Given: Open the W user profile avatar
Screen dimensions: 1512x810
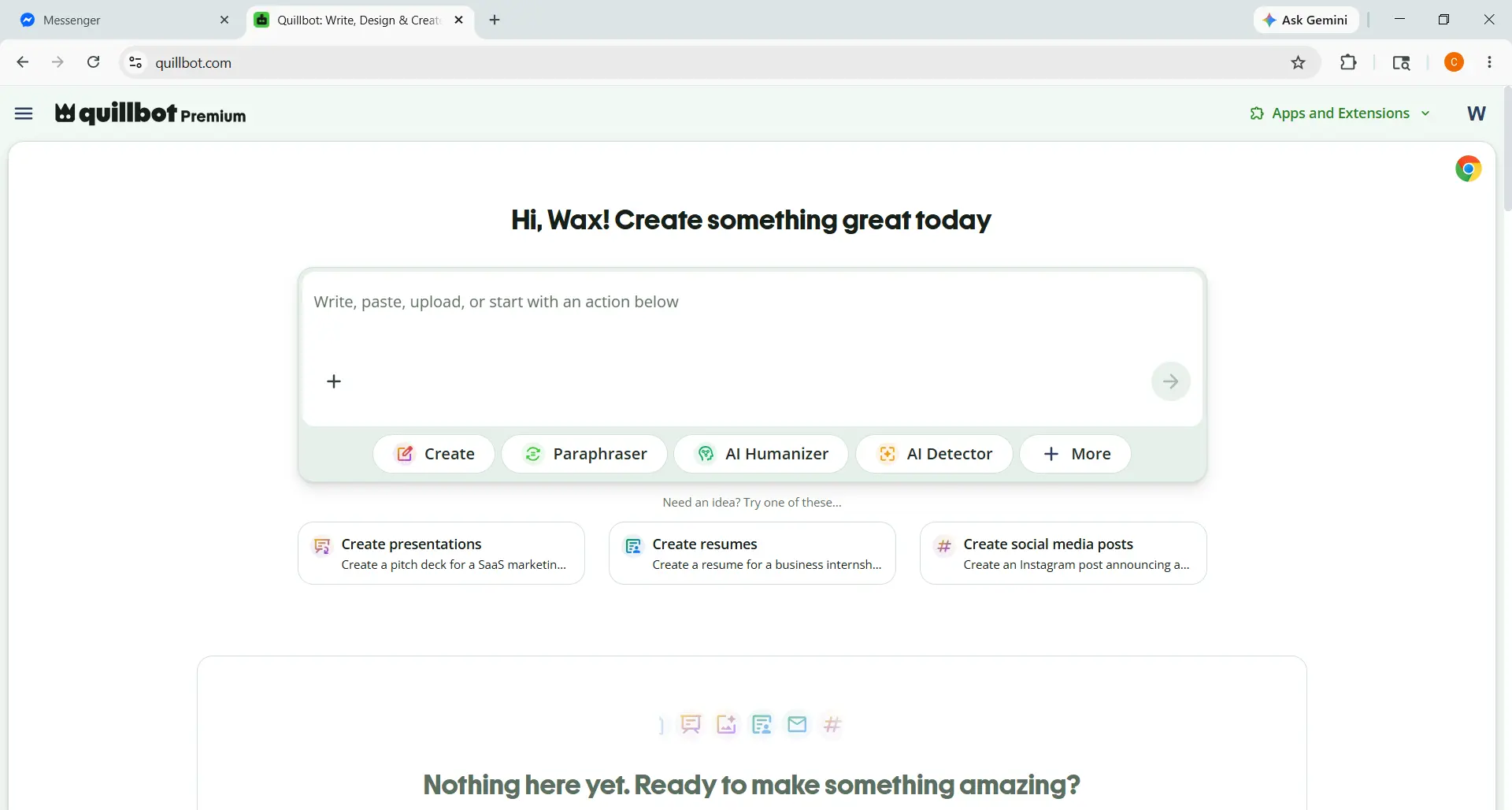Looking at the screenshot, I should [x=1477, y=114].
